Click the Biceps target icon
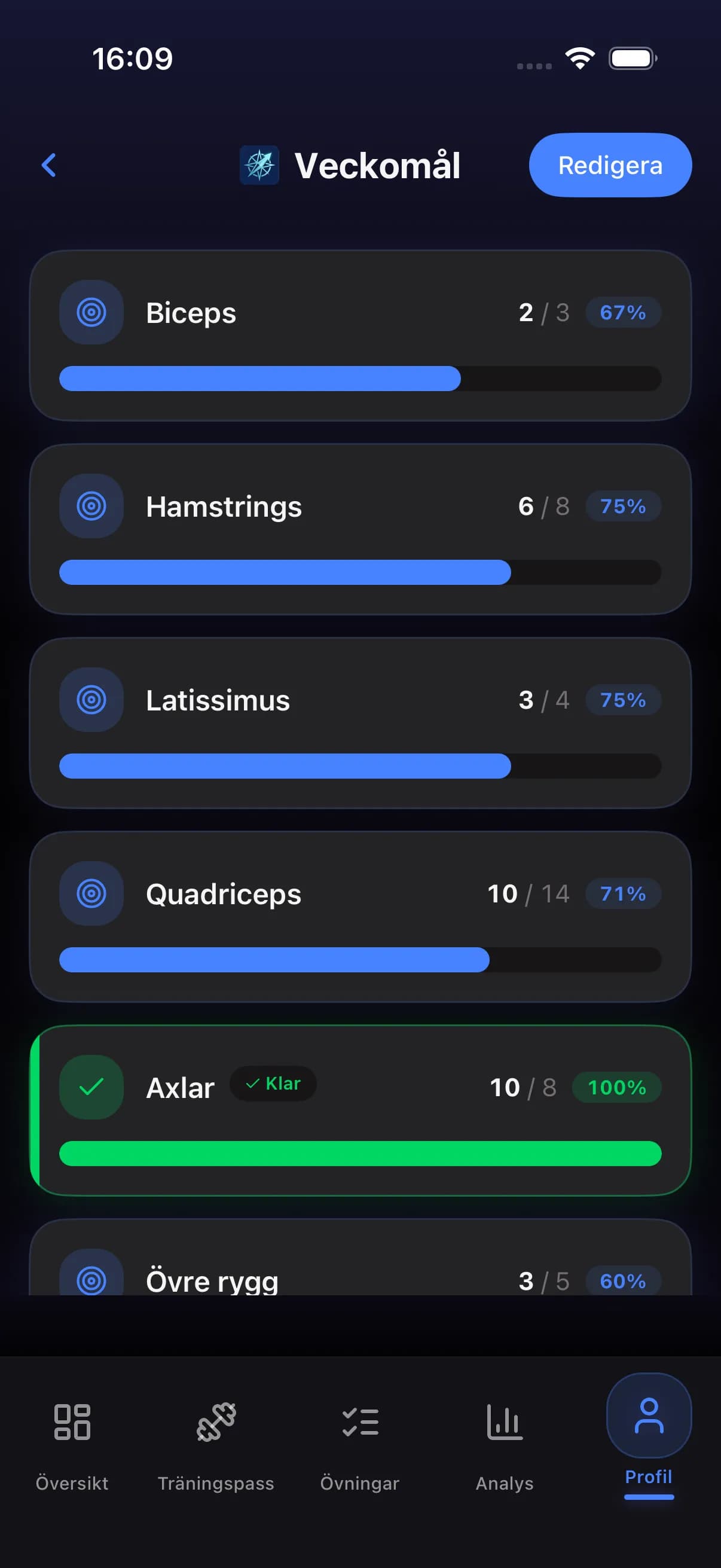The height and width of the screenshot is (1568, 721). tap(91, 312)
